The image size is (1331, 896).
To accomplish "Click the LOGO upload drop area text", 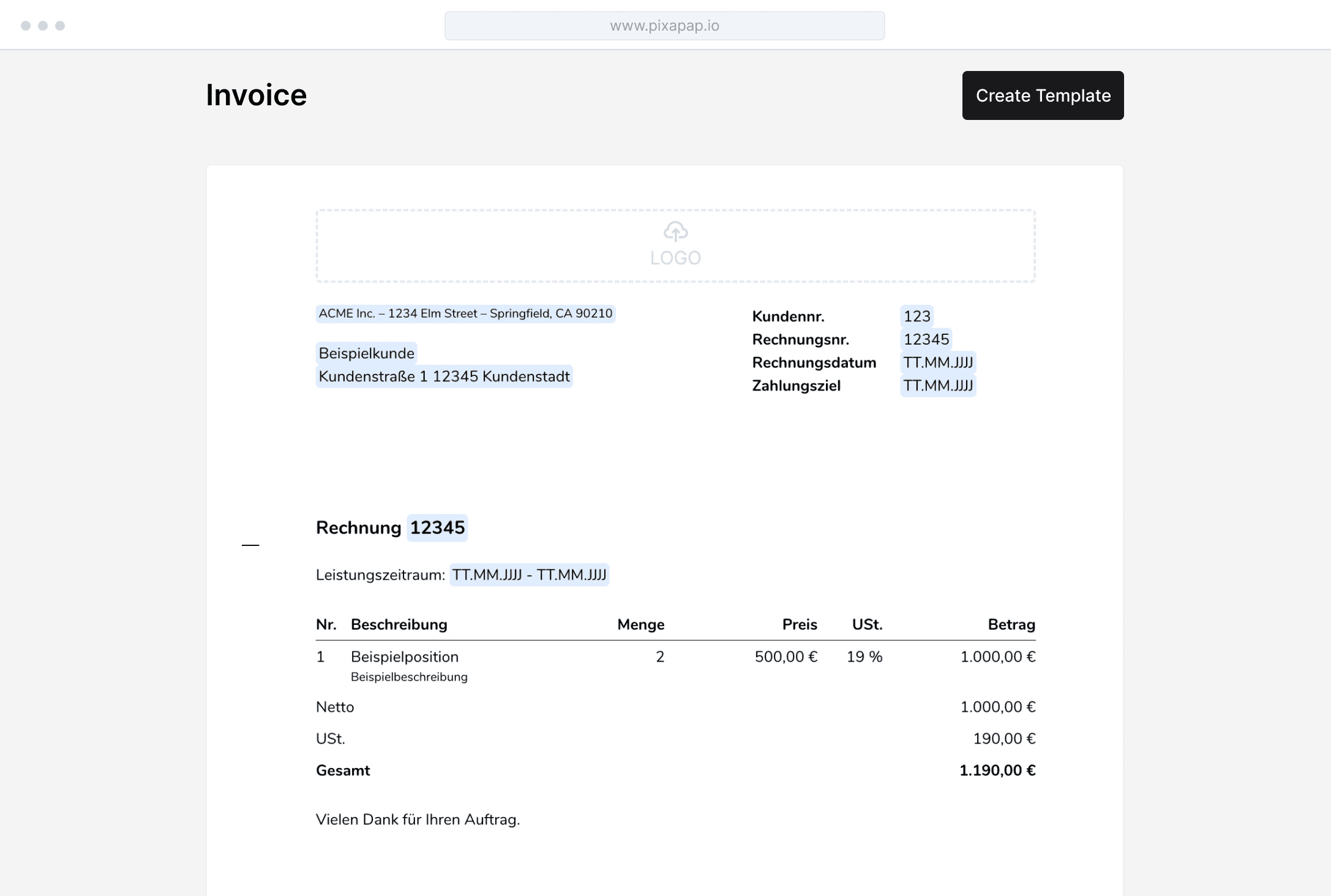I will pos(675,258).
